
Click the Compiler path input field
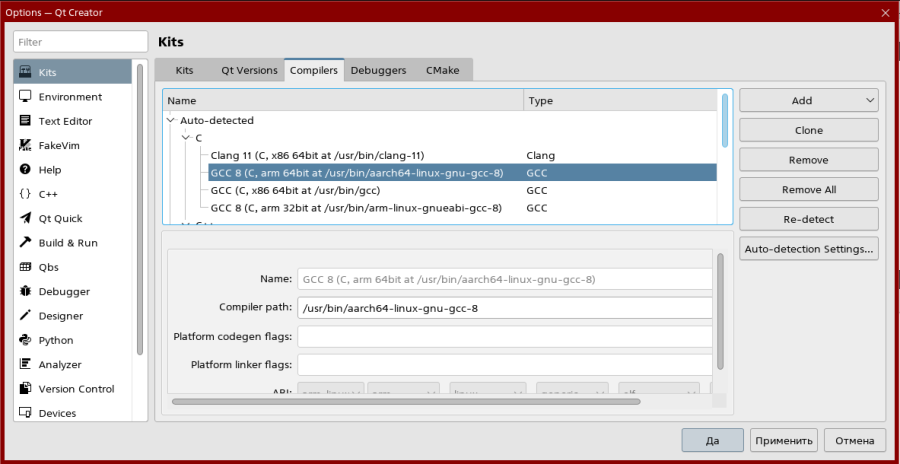[504, 308]
